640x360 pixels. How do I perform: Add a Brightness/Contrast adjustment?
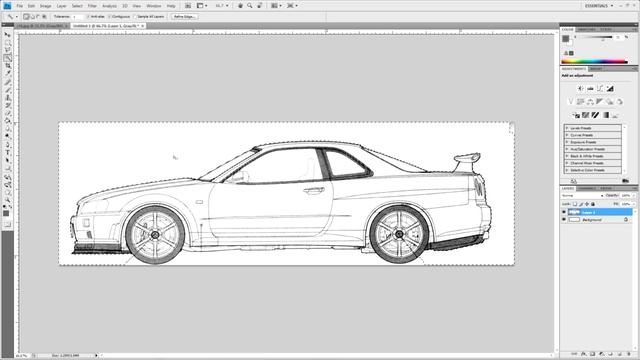[580, 89]
